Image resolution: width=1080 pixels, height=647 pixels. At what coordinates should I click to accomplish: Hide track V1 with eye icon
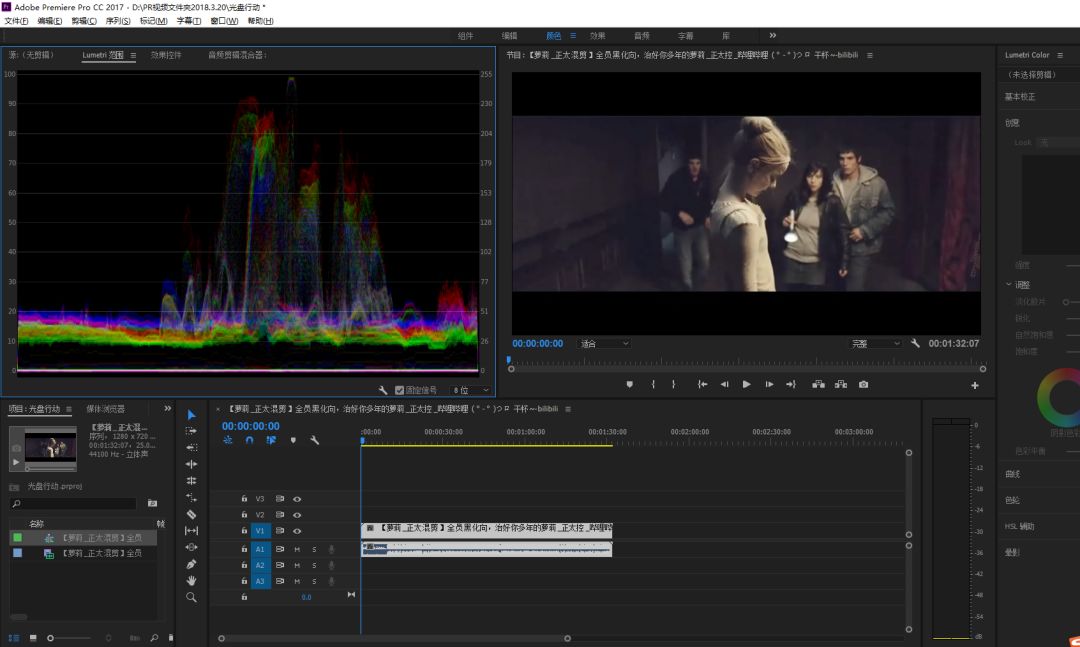[297, 531]
